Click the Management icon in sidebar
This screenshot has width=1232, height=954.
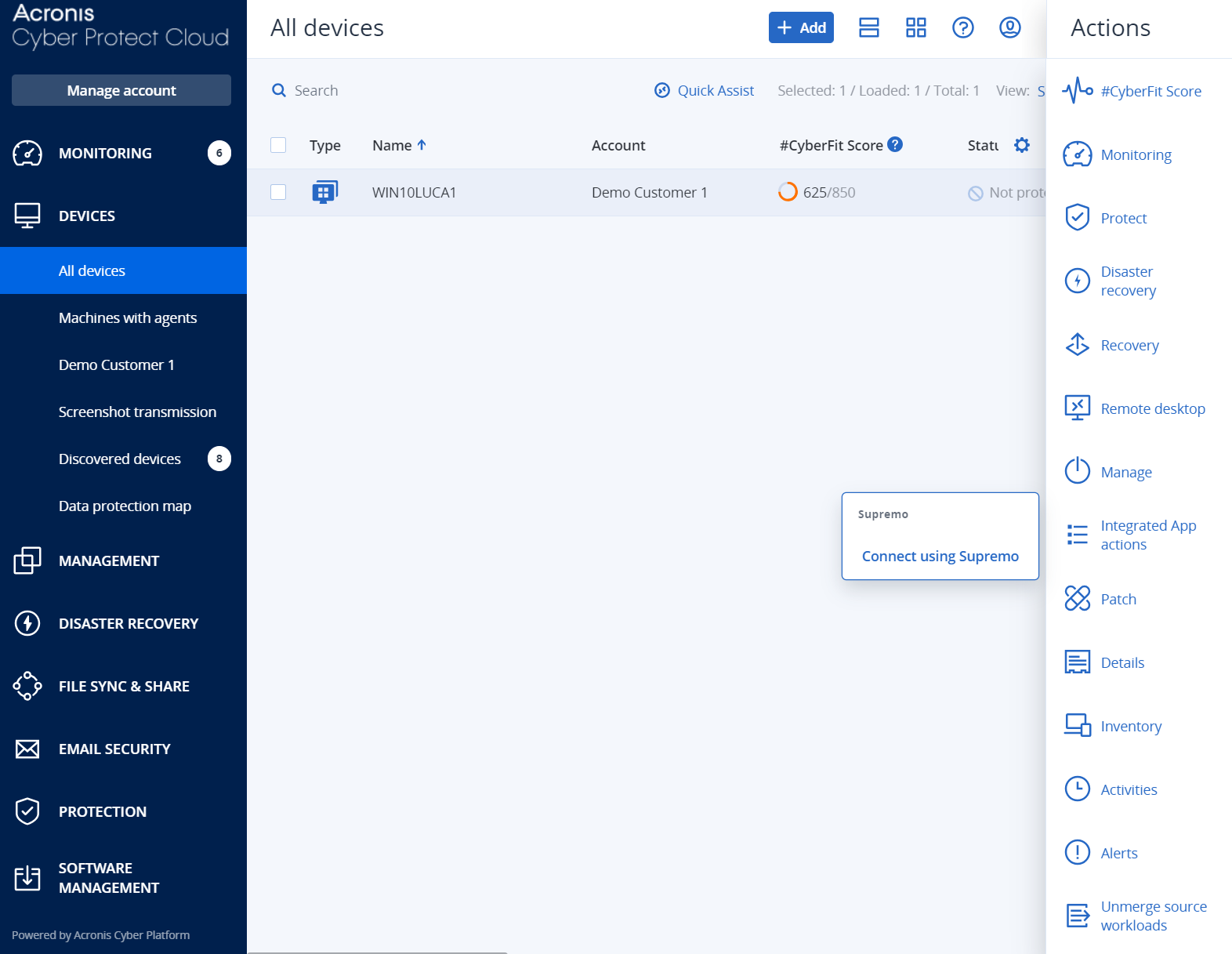tap(27, 560)
